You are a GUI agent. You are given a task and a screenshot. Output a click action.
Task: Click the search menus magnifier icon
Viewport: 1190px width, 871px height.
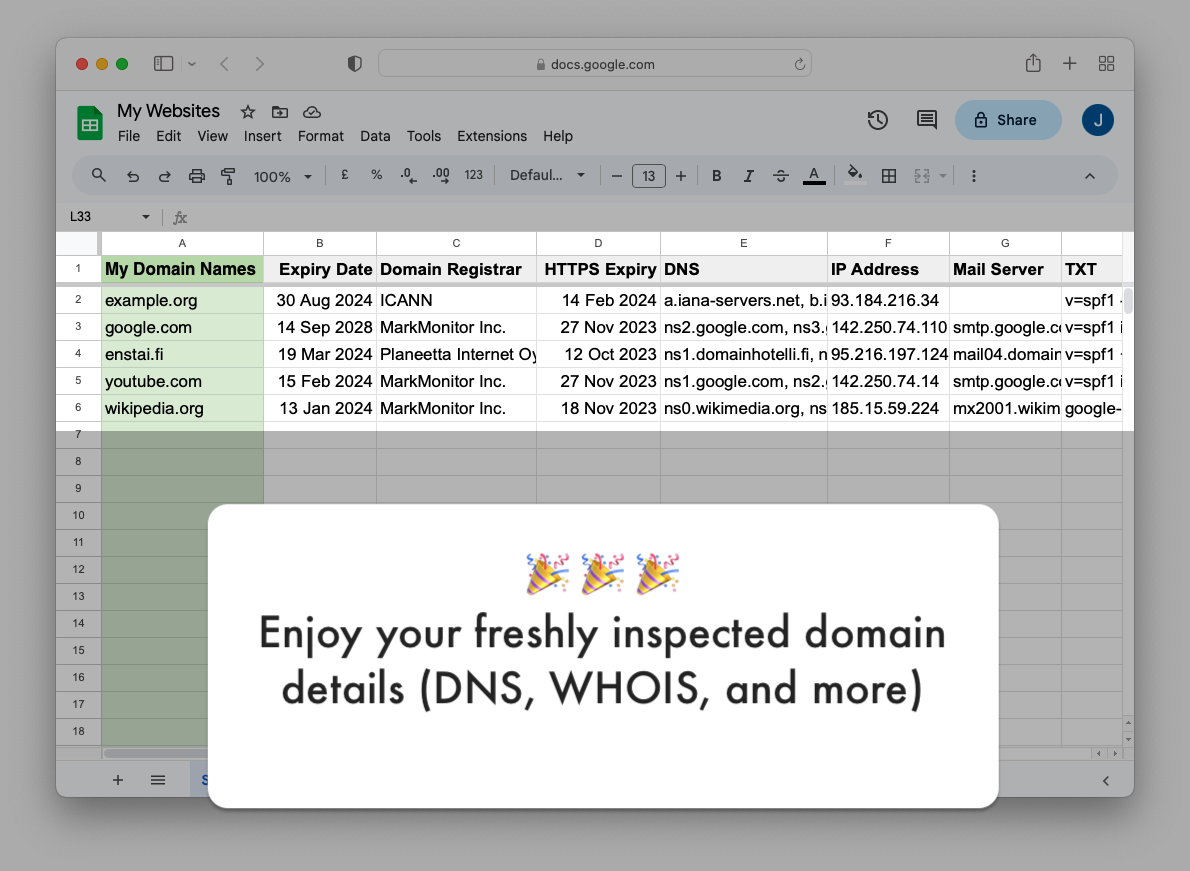(99, 175)
